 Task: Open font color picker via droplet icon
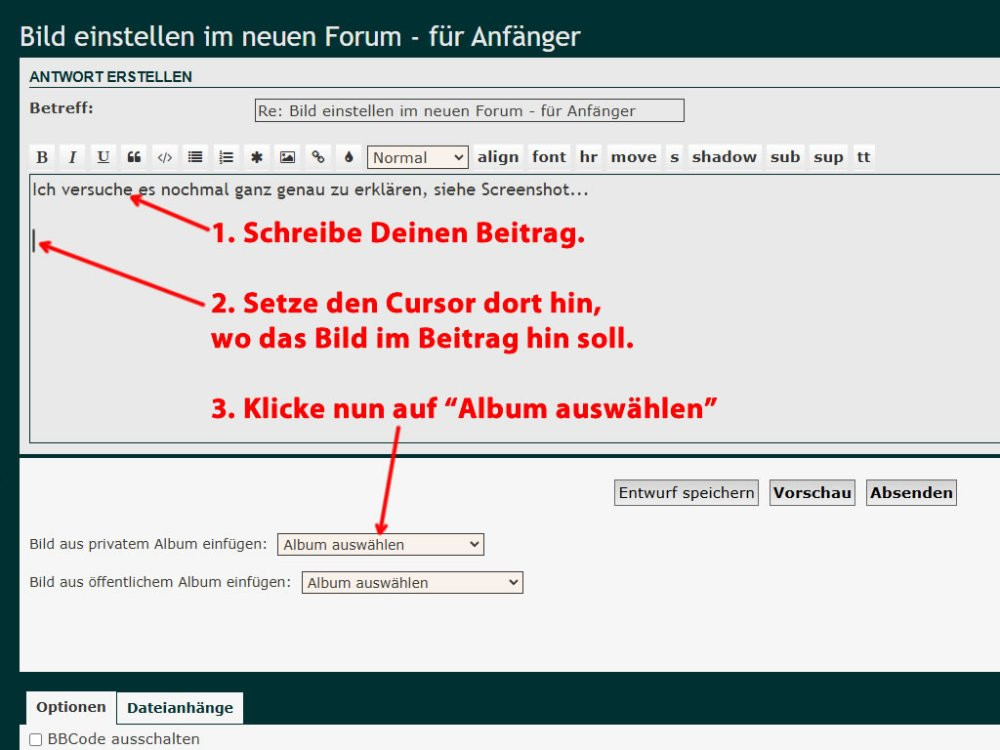(x=348, y=157)
